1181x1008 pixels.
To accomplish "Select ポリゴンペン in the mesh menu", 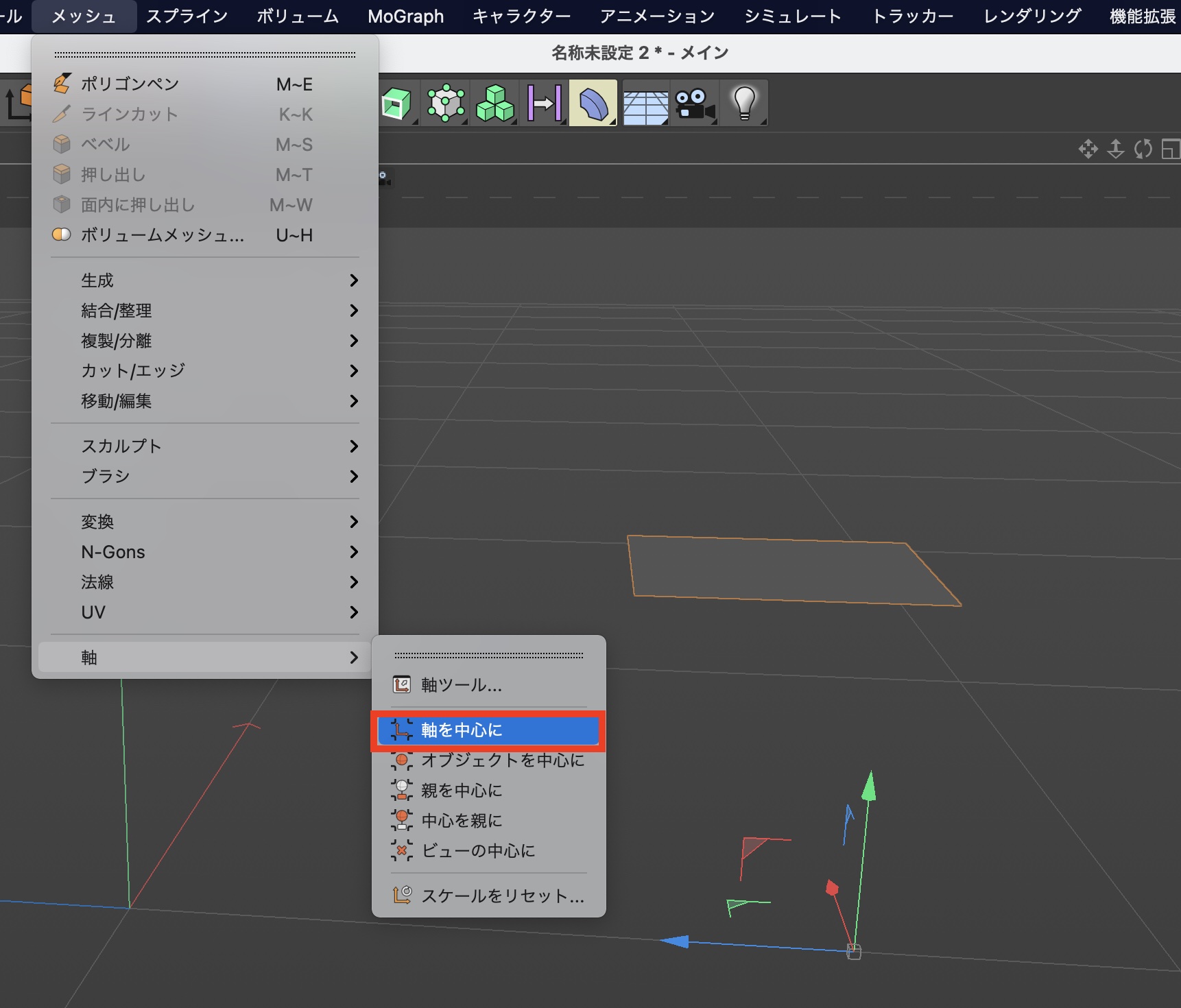I will (130, 84).
